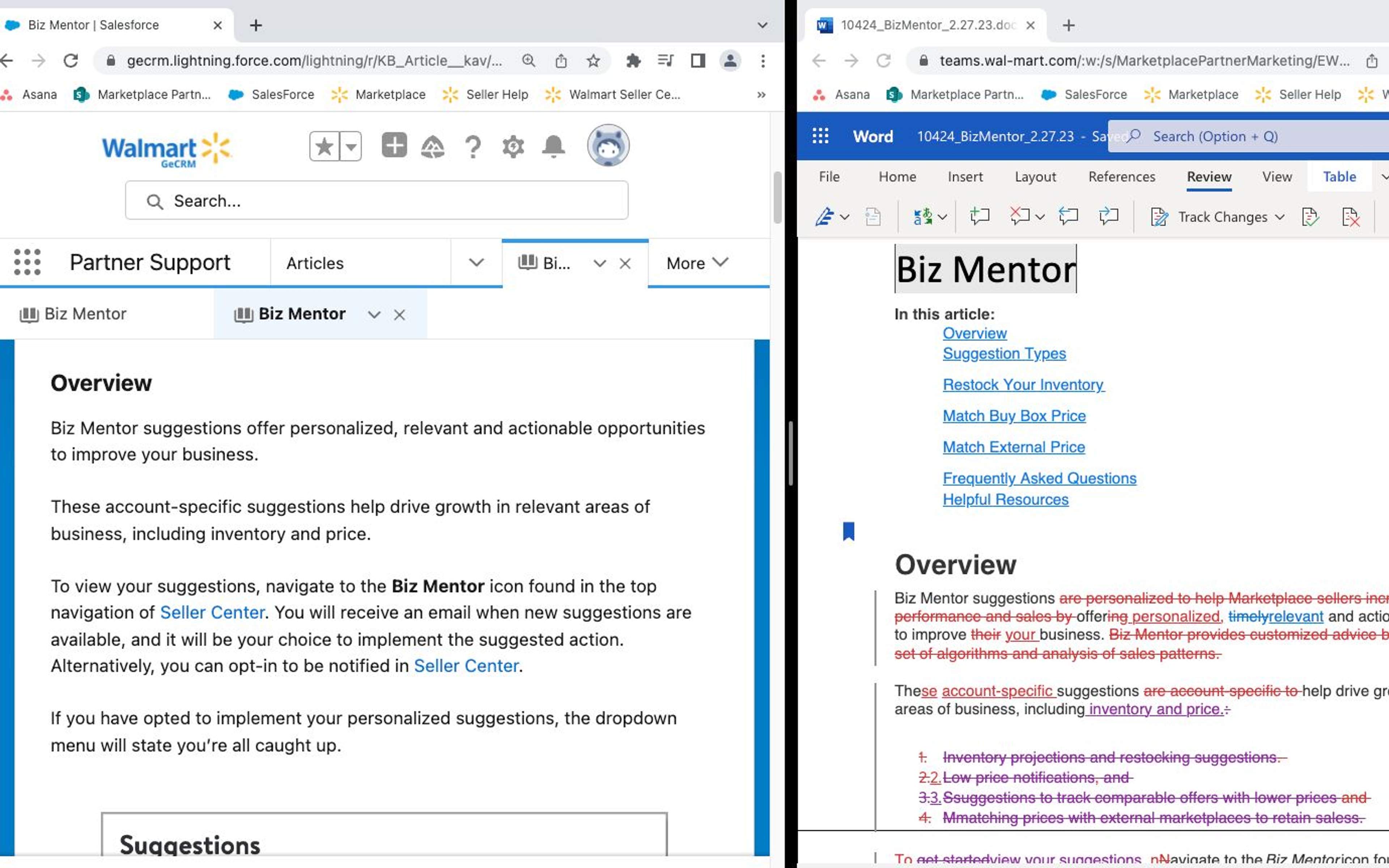
Task: Click the Salesforce Favorites star icon
Action: tap(324, 146)
